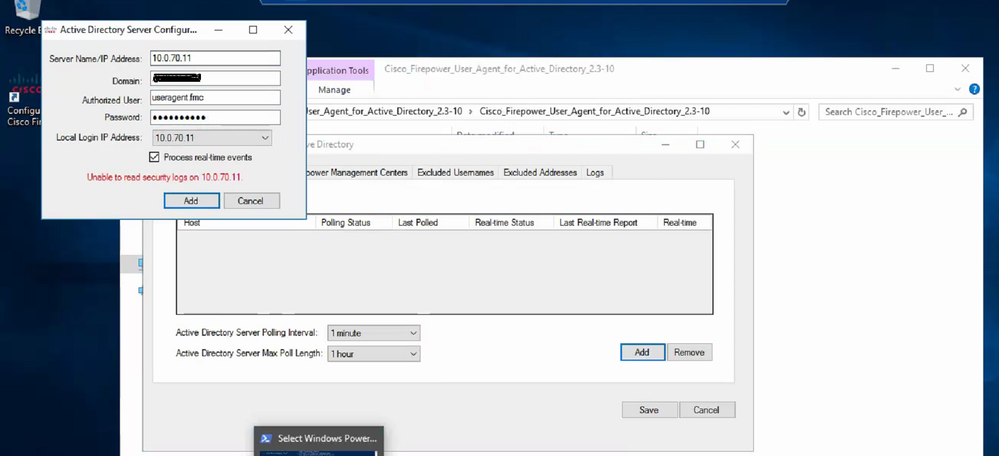Viewport: 999px width, 456px height.
Task: Click the Remove button
Action: tap(689, 352)
